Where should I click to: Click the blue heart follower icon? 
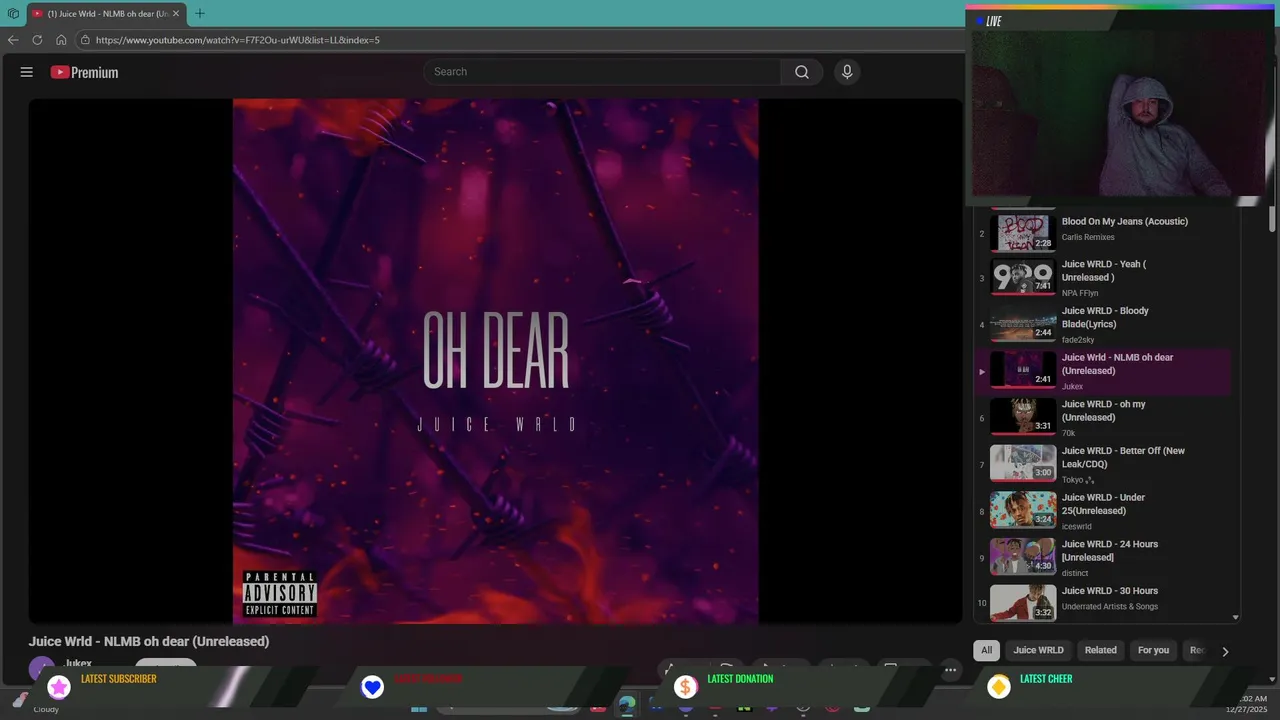372,687
